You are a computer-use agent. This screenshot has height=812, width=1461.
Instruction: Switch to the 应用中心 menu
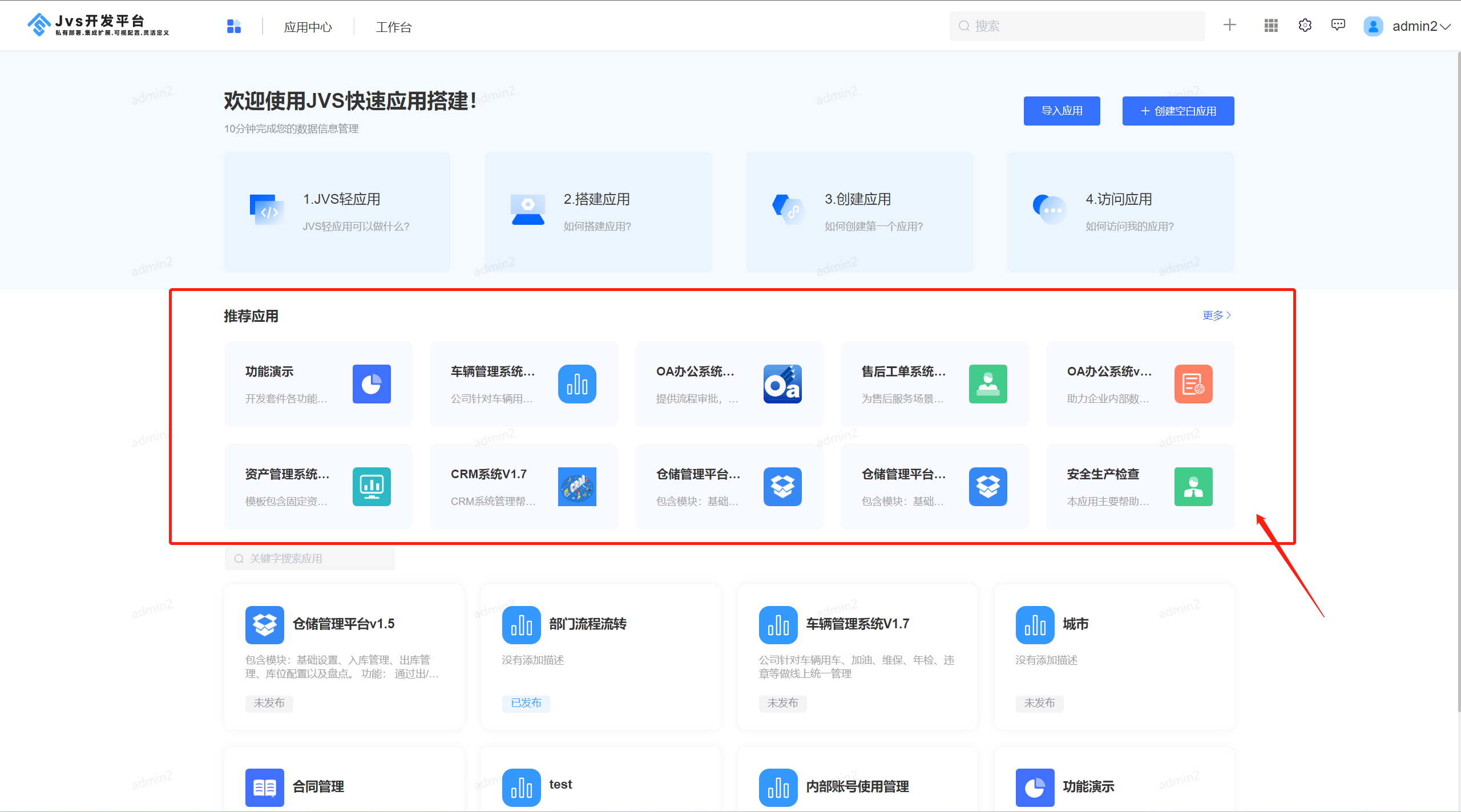(x=308, y=27)
